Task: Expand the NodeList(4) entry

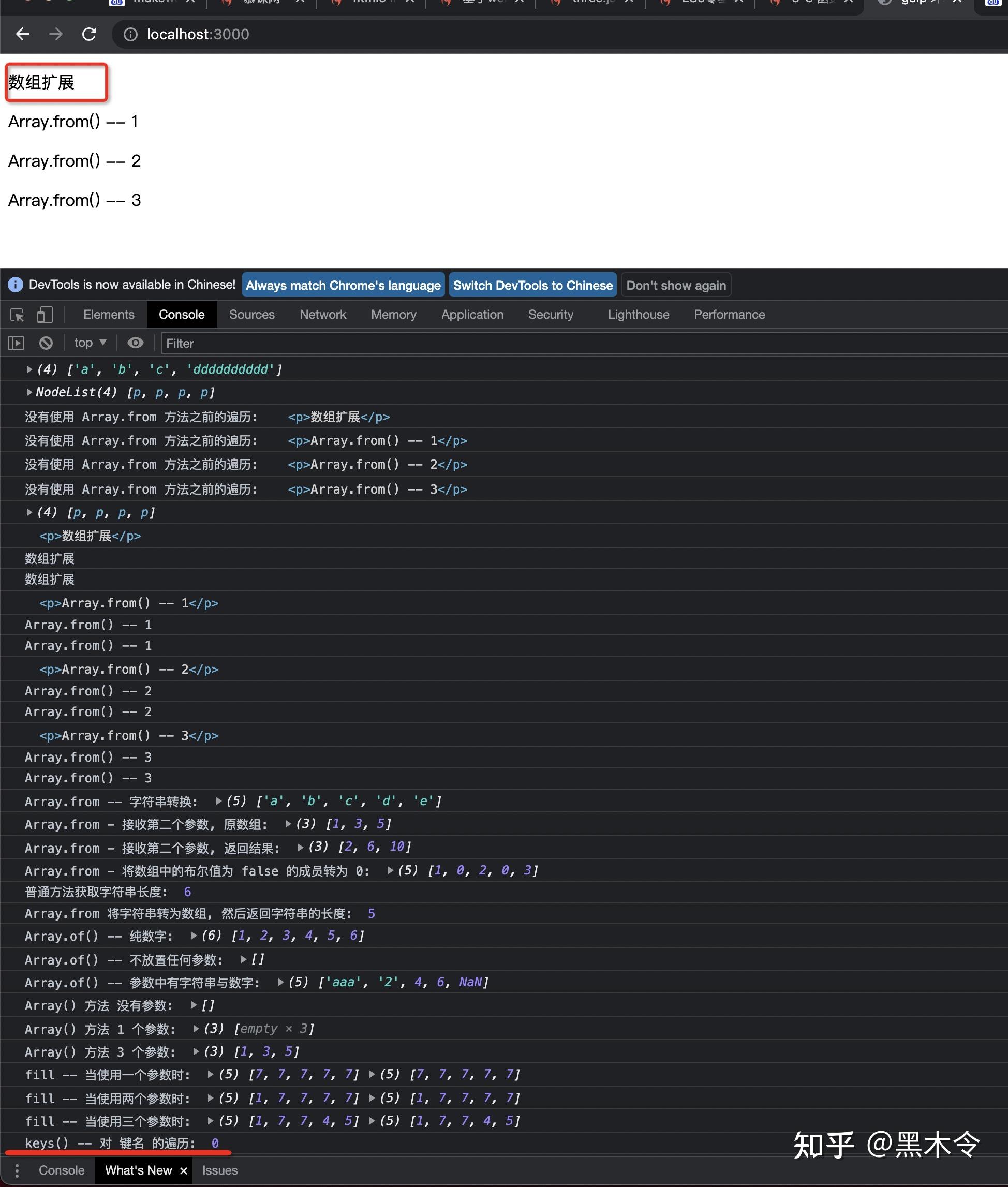Action: coord(28,392)
